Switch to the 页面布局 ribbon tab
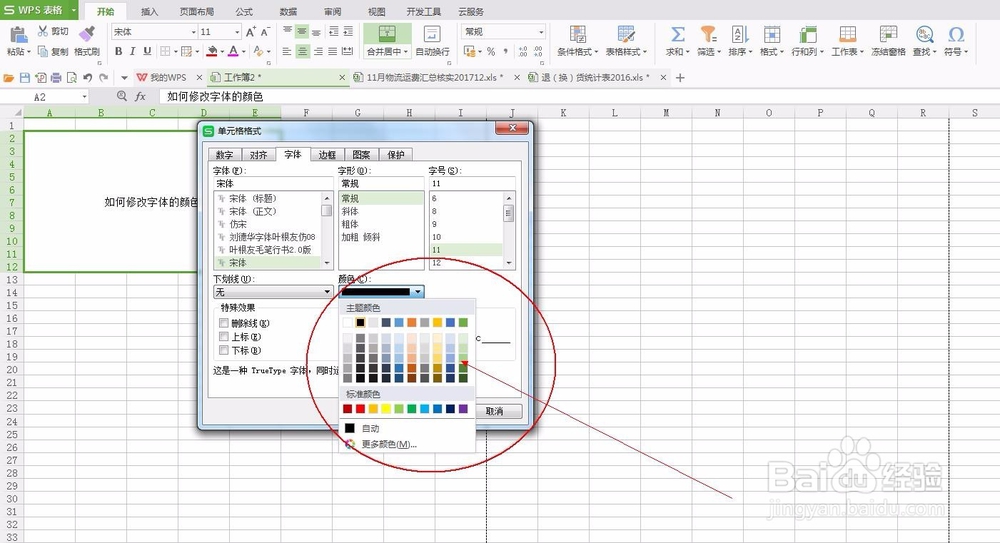Viewport: 1000px width, 543px height. pos(196,11)
